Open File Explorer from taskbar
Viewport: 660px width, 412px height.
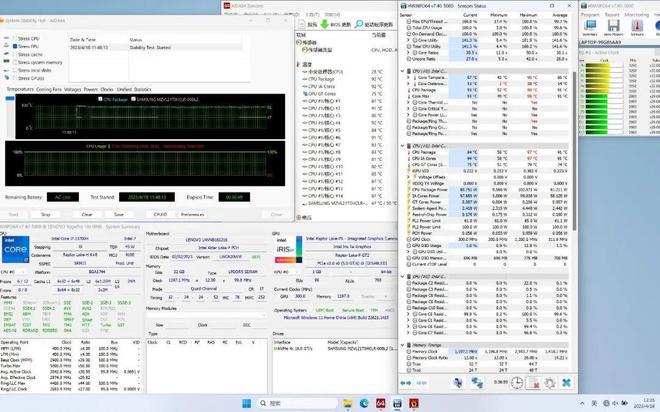(x=347, y=403)
